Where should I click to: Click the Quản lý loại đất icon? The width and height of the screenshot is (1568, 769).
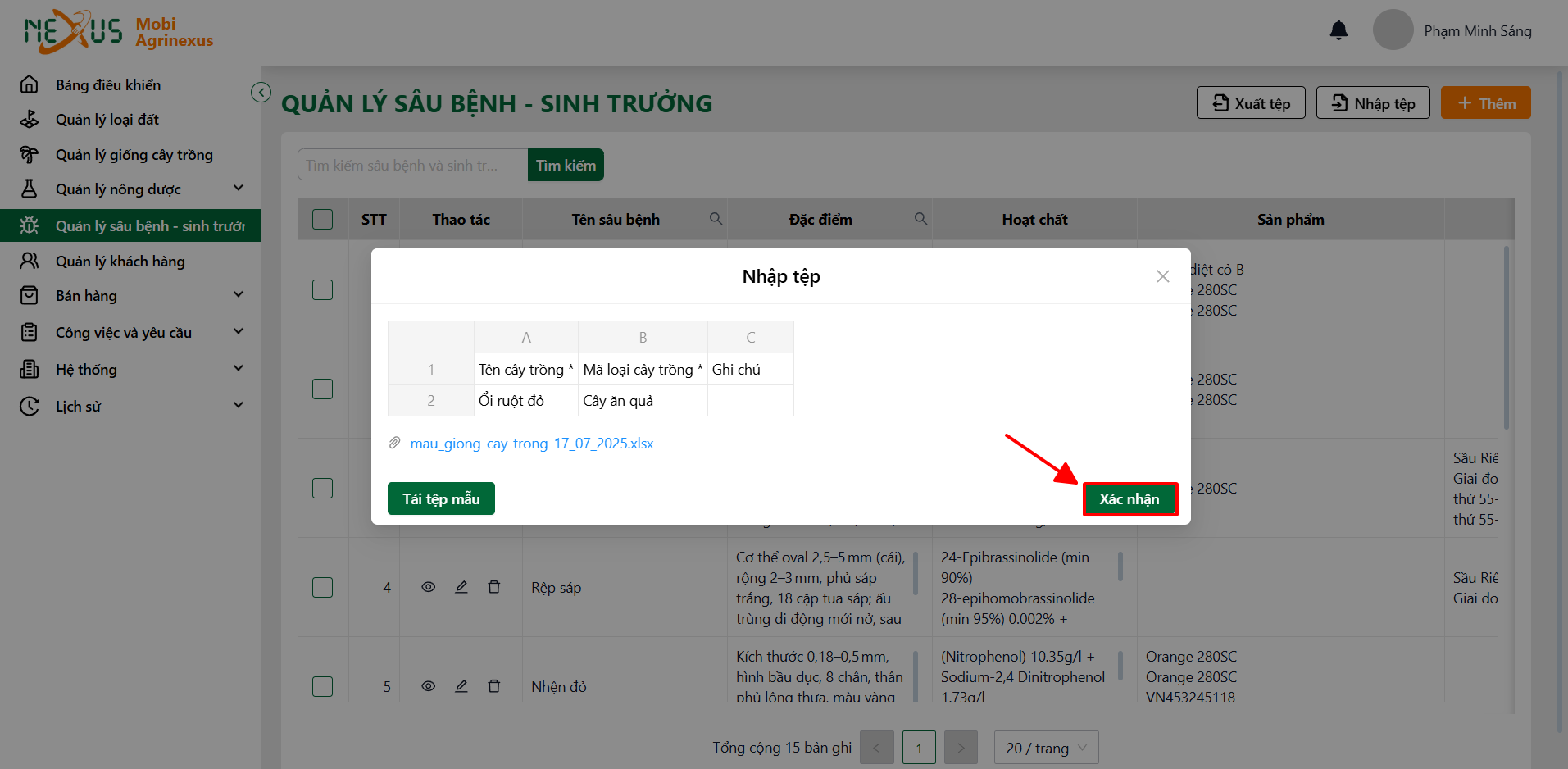click(30, 120)
